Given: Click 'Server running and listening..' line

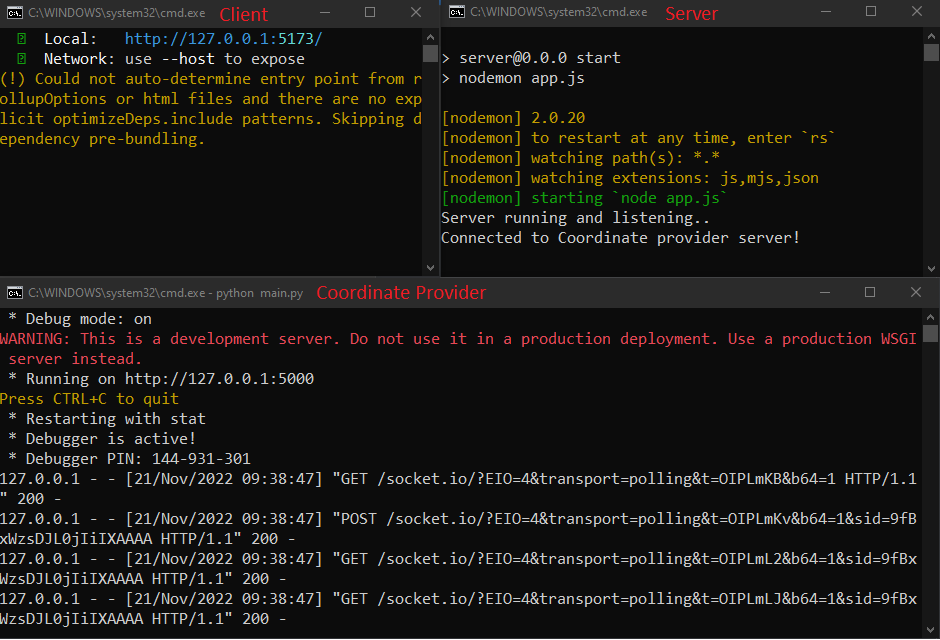Looking at the screenshot, I should pyautogui.click(x=576, y=218).
